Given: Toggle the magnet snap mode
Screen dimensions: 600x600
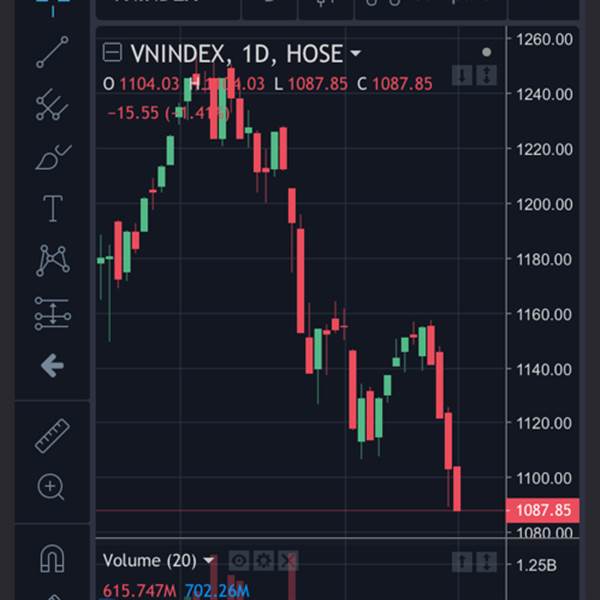Looking at the screenshot, I should pos(52,558).
